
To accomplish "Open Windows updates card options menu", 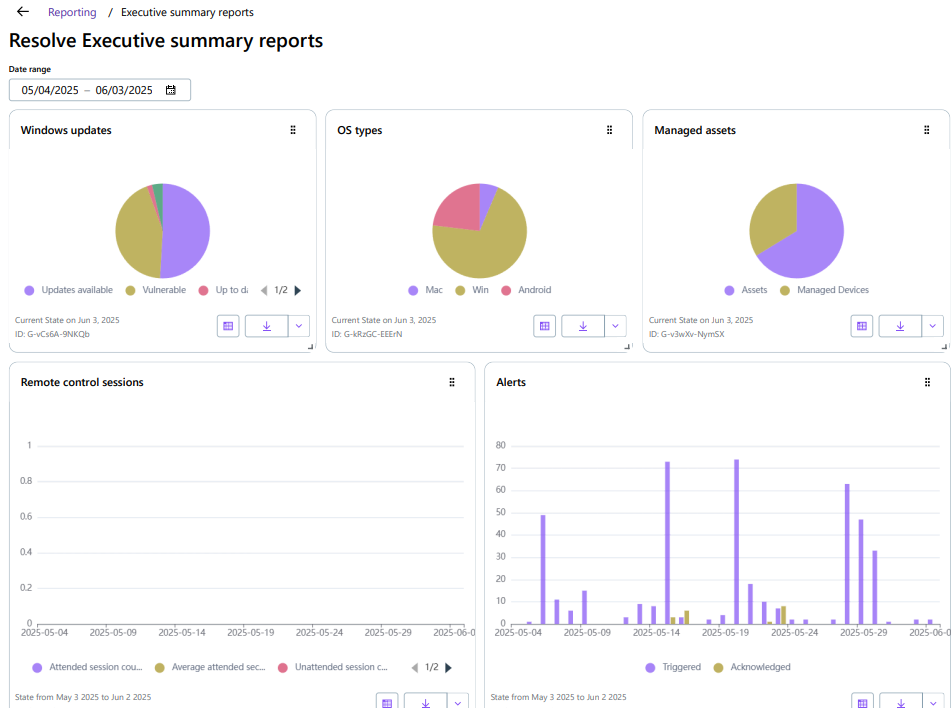I will 293,130.
